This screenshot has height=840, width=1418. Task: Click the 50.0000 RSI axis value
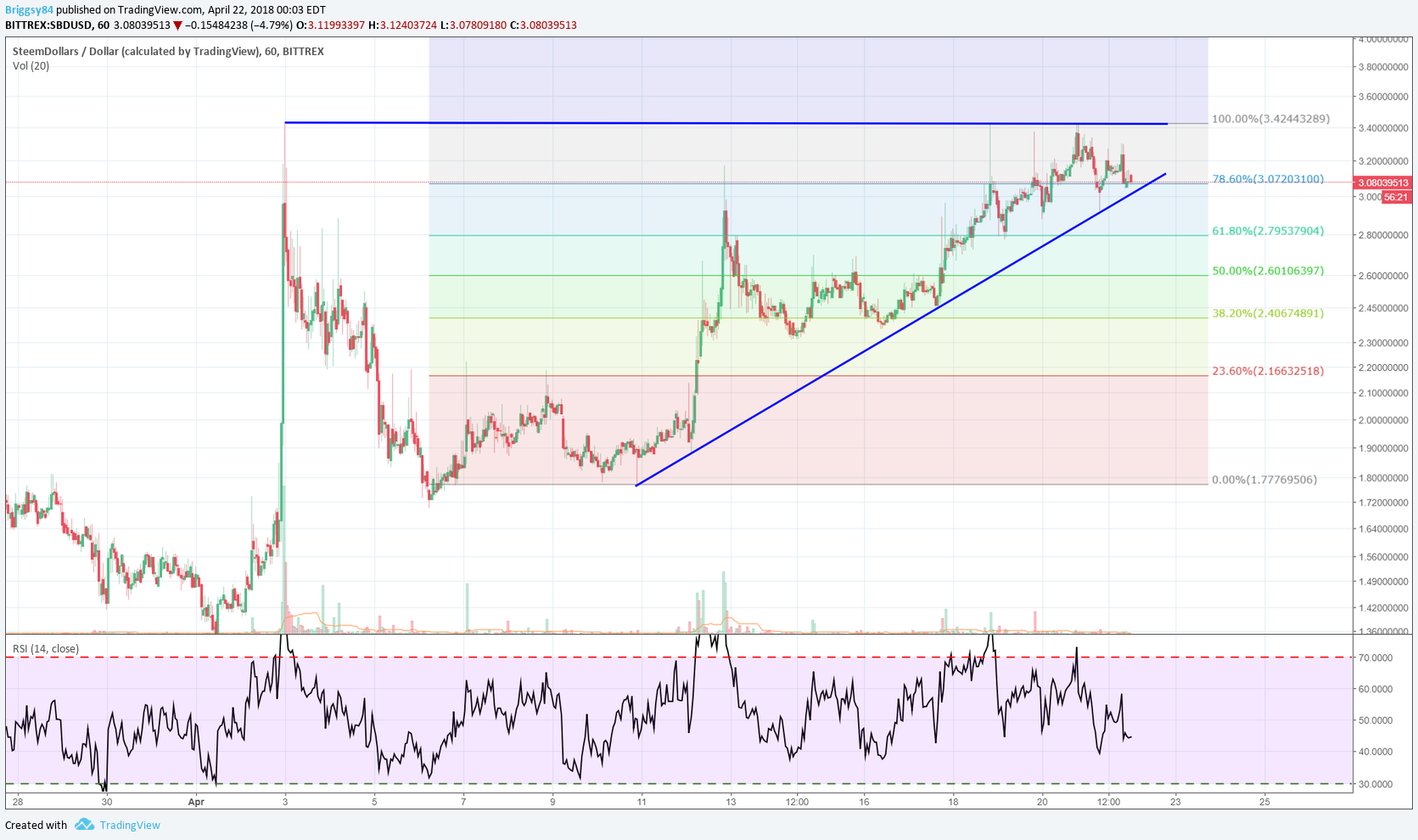pos(1376,720)
